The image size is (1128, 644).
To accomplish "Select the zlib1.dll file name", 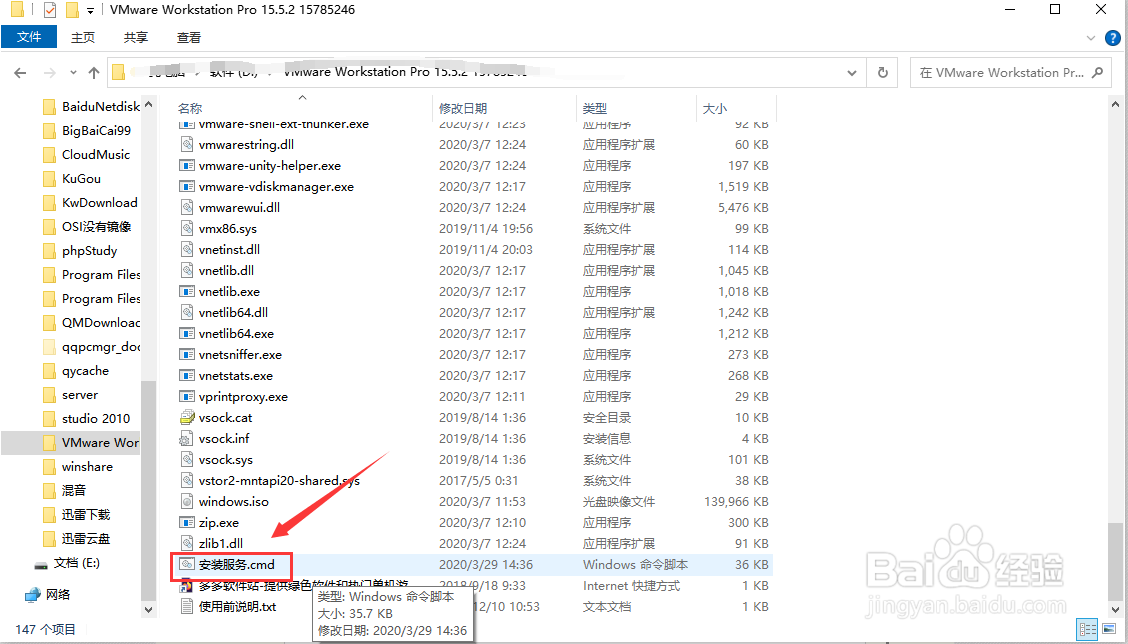I will click(221, 543).
